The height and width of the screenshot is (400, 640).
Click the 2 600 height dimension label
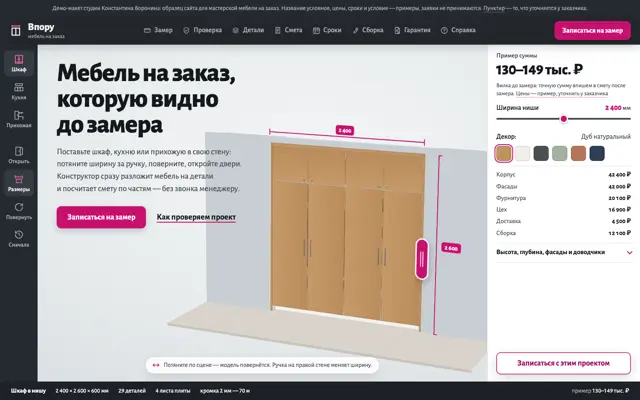[x=451, y=248]
